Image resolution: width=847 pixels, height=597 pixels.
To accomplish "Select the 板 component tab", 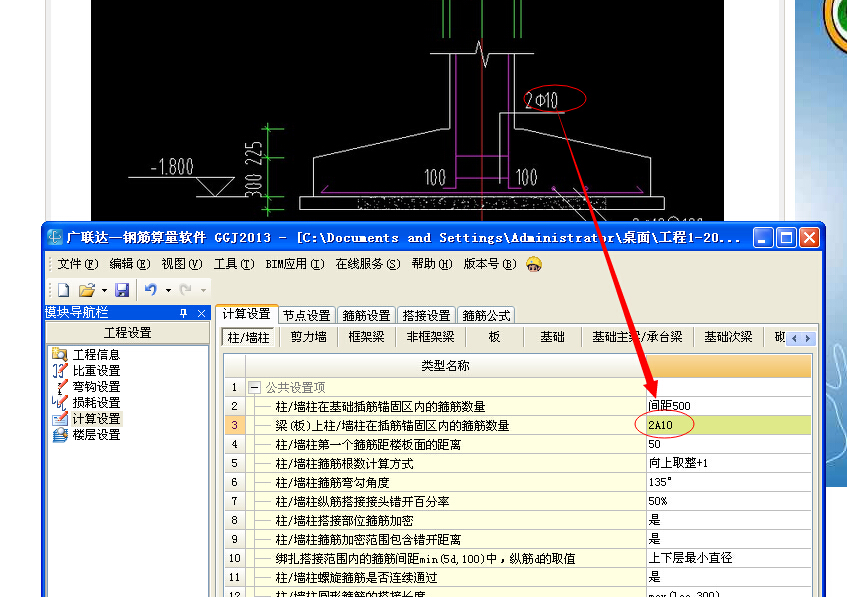I will (x=494, y=337).
